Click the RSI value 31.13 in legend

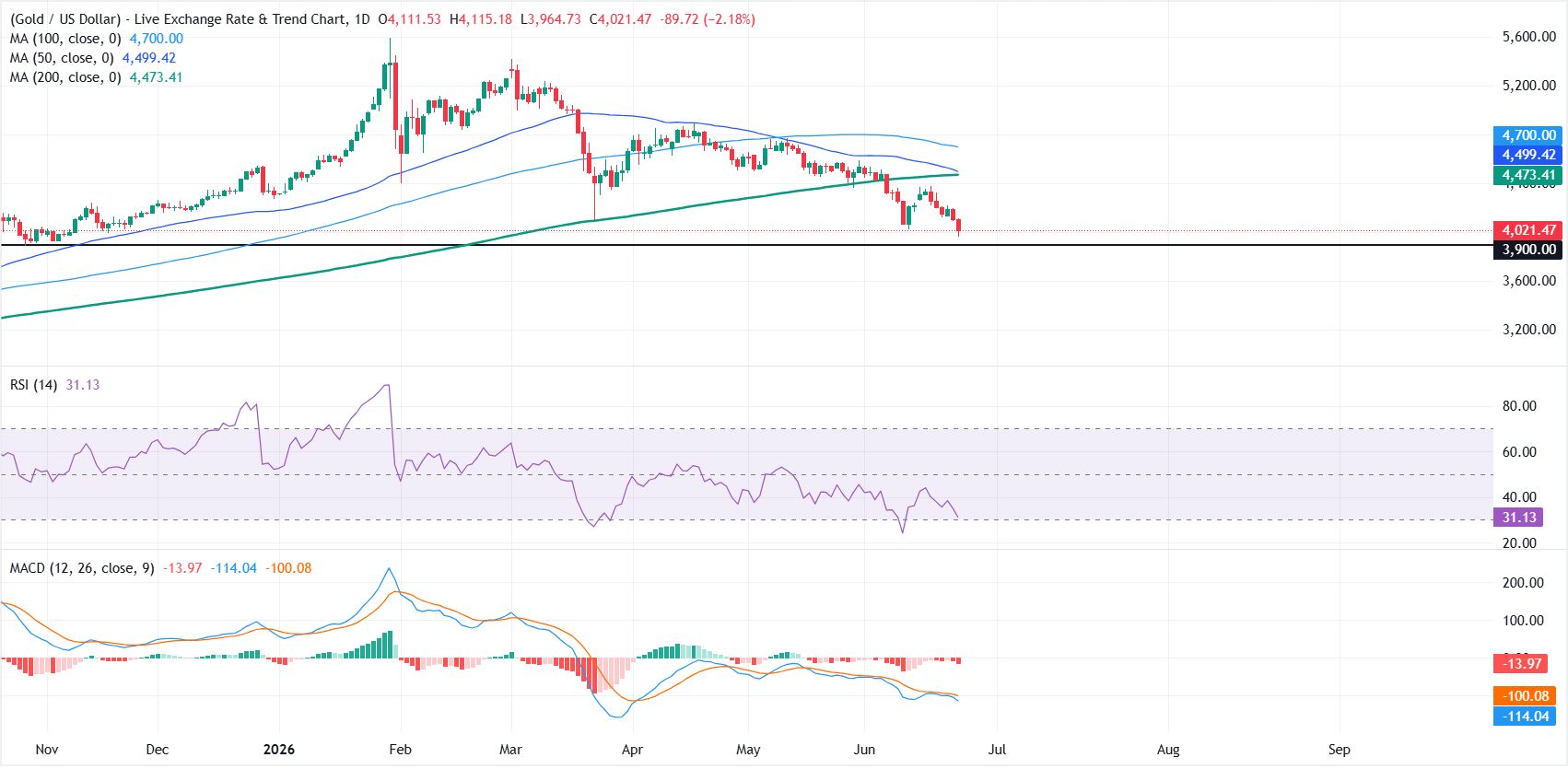(x=83, y=385)
